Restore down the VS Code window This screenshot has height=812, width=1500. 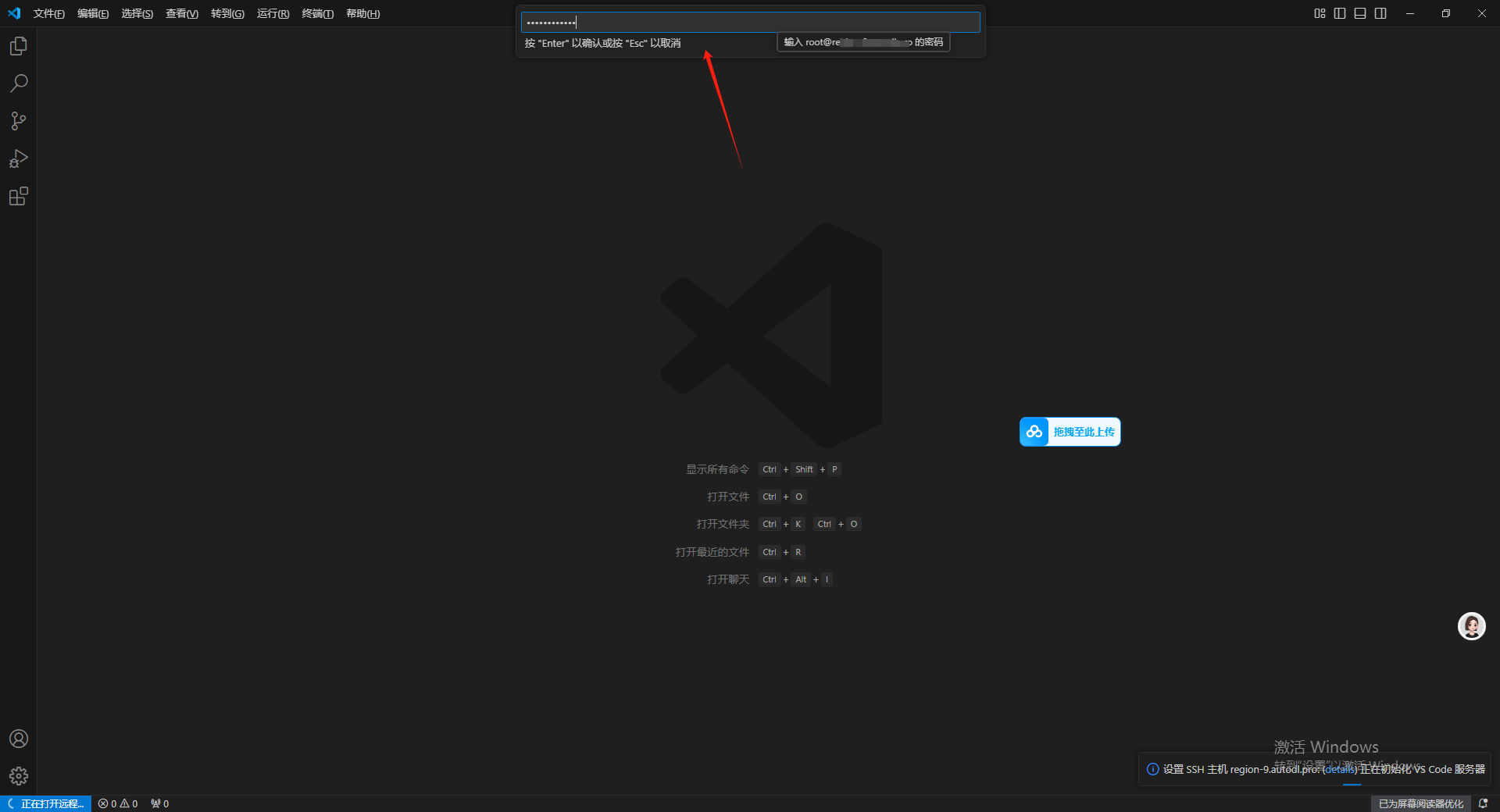tap(1446, 13)
